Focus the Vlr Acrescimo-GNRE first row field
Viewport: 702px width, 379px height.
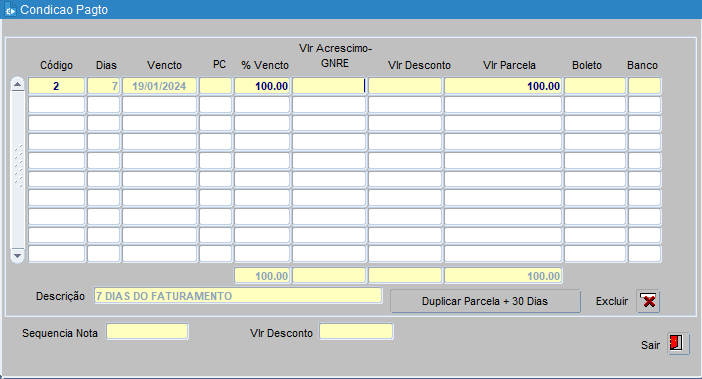pyautogui.click(x=329, y=86)
